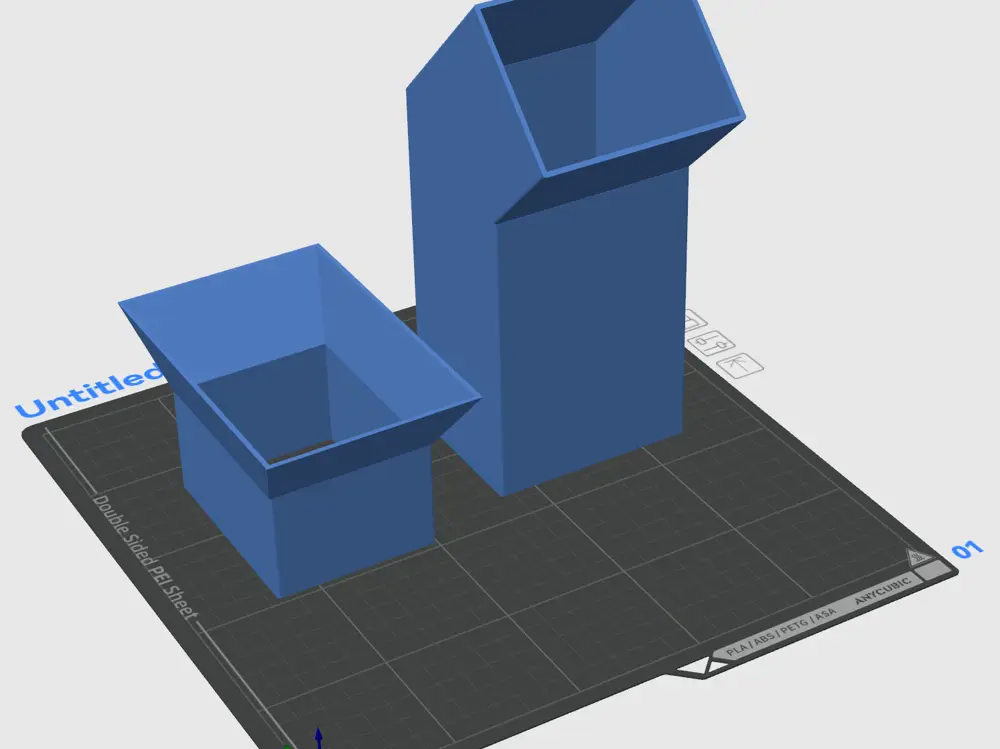Select the short blue funnel-top model
Screen dimensions: 1000x749
coord(299,420)
